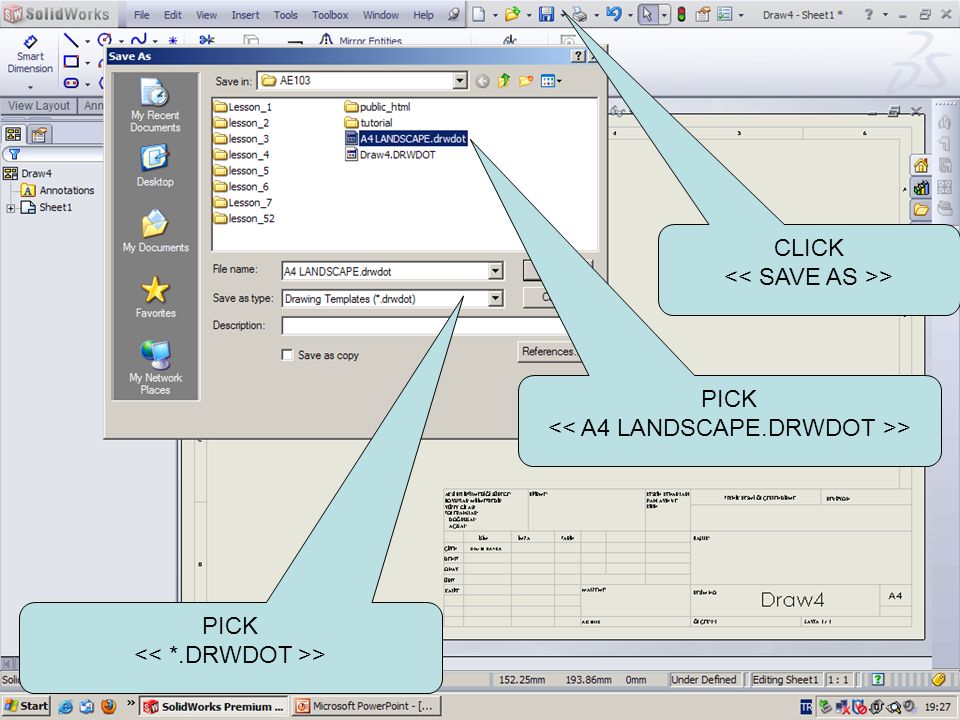Open the Design Library task pane icon
960x720 pixels.
tap(921, 187)
